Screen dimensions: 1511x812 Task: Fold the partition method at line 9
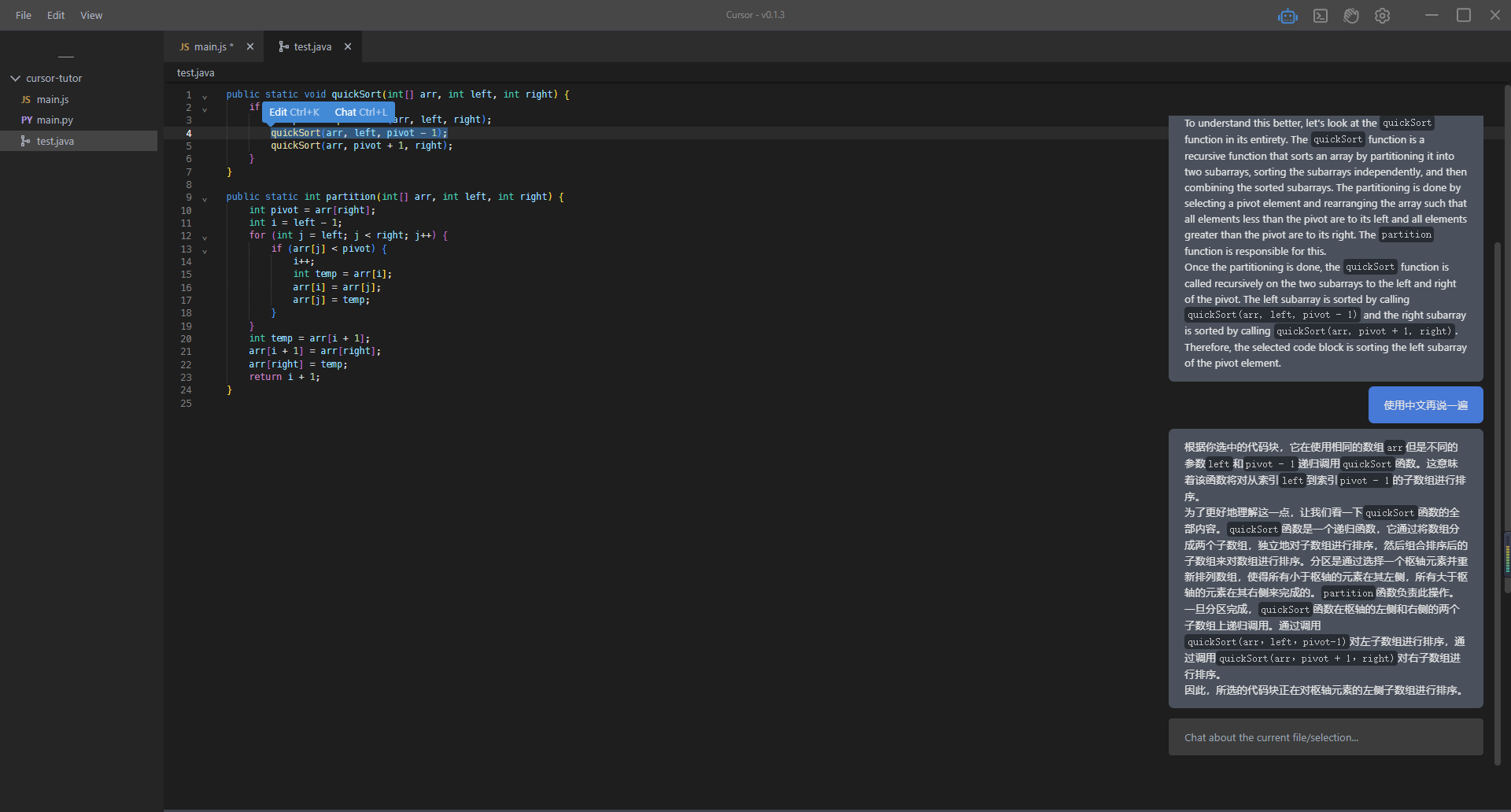(205, 198)
